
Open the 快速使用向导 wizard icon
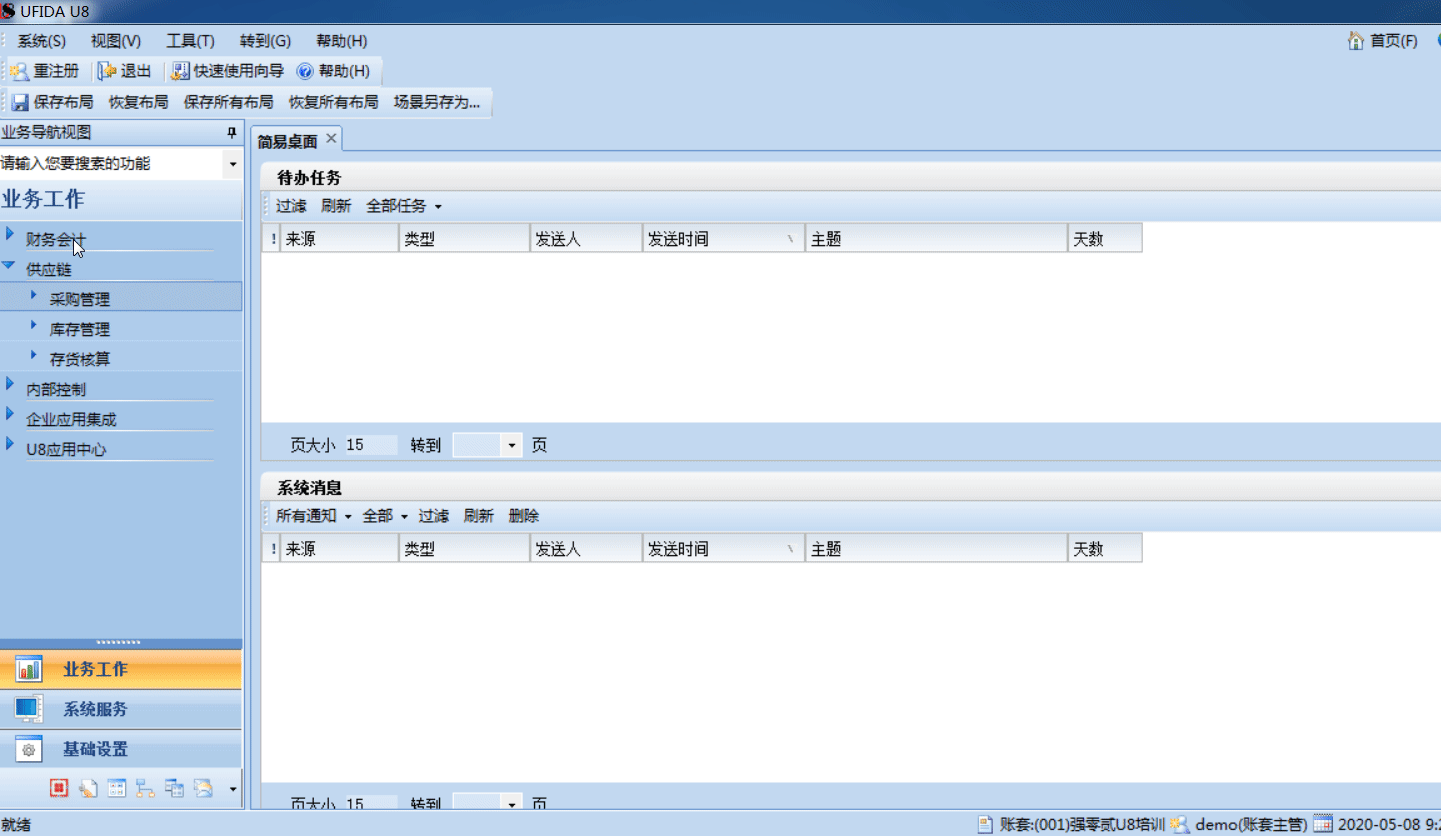[180, 71]
